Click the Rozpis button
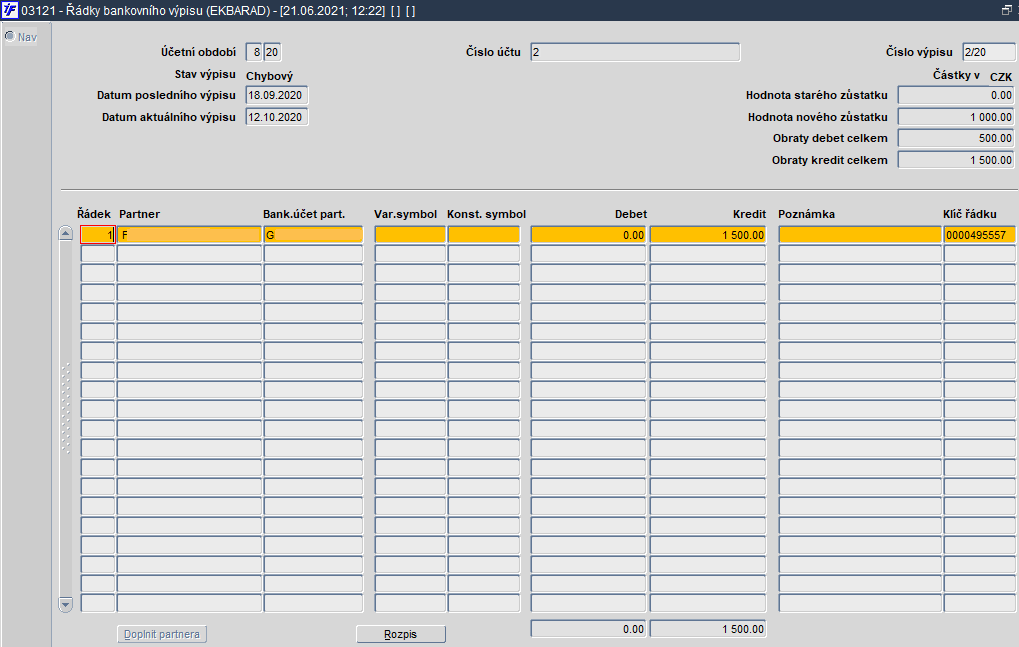 click(400, 634)
